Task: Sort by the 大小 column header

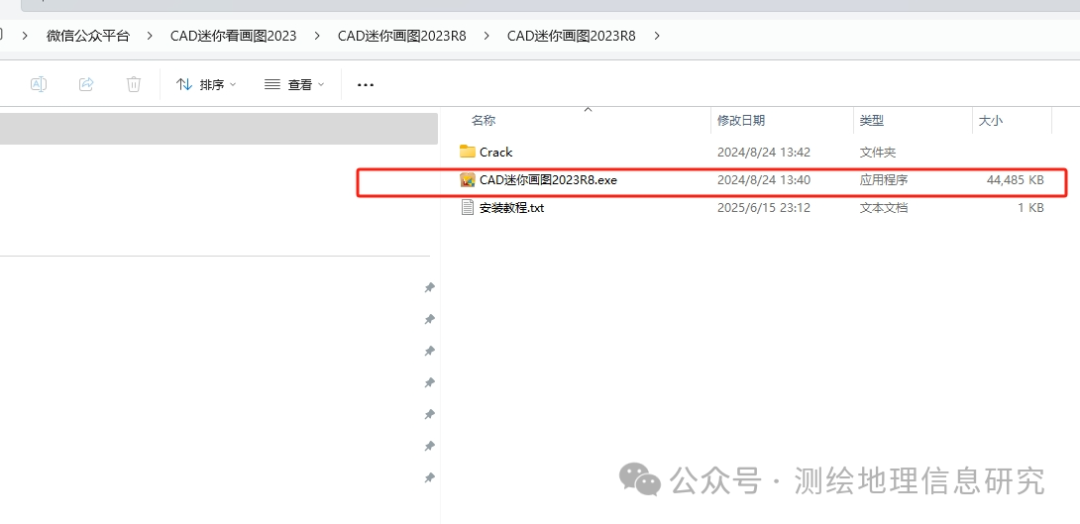Action: click(x=990, y=120)
